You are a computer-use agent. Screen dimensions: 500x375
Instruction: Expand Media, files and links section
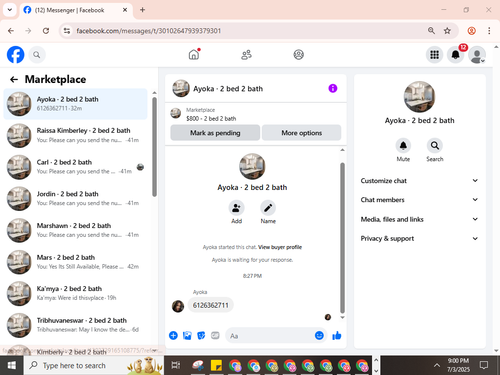[x=419, y=219]
